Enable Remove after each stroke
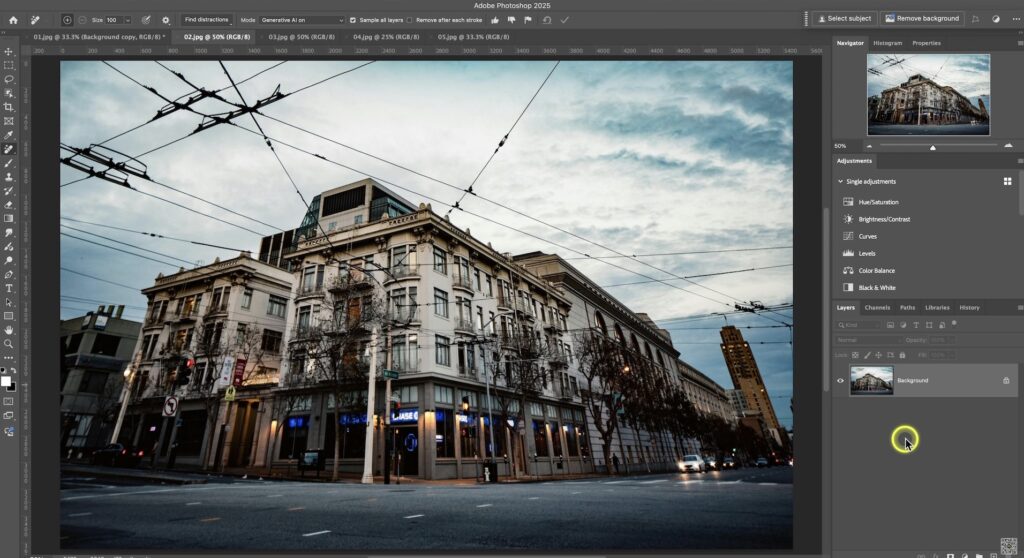1024x558 pixels. pyautogui.click(x=409, y=20)
